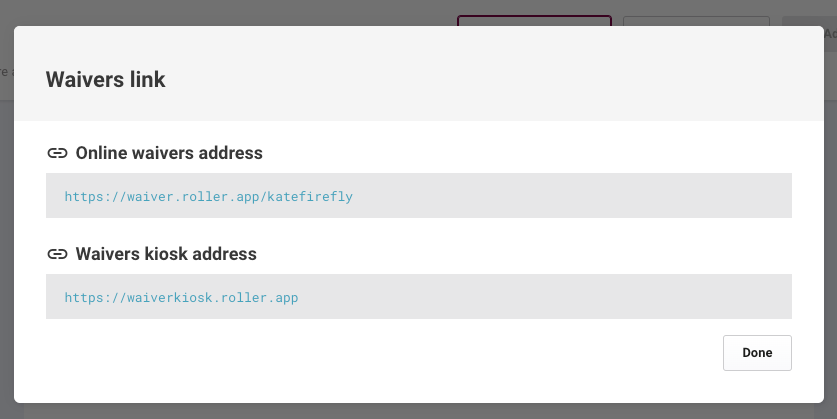Image resolution: width=837 pixels, height=419 pixels.
Task: Click the partially hidden Ac button top right
Action: 830,34
